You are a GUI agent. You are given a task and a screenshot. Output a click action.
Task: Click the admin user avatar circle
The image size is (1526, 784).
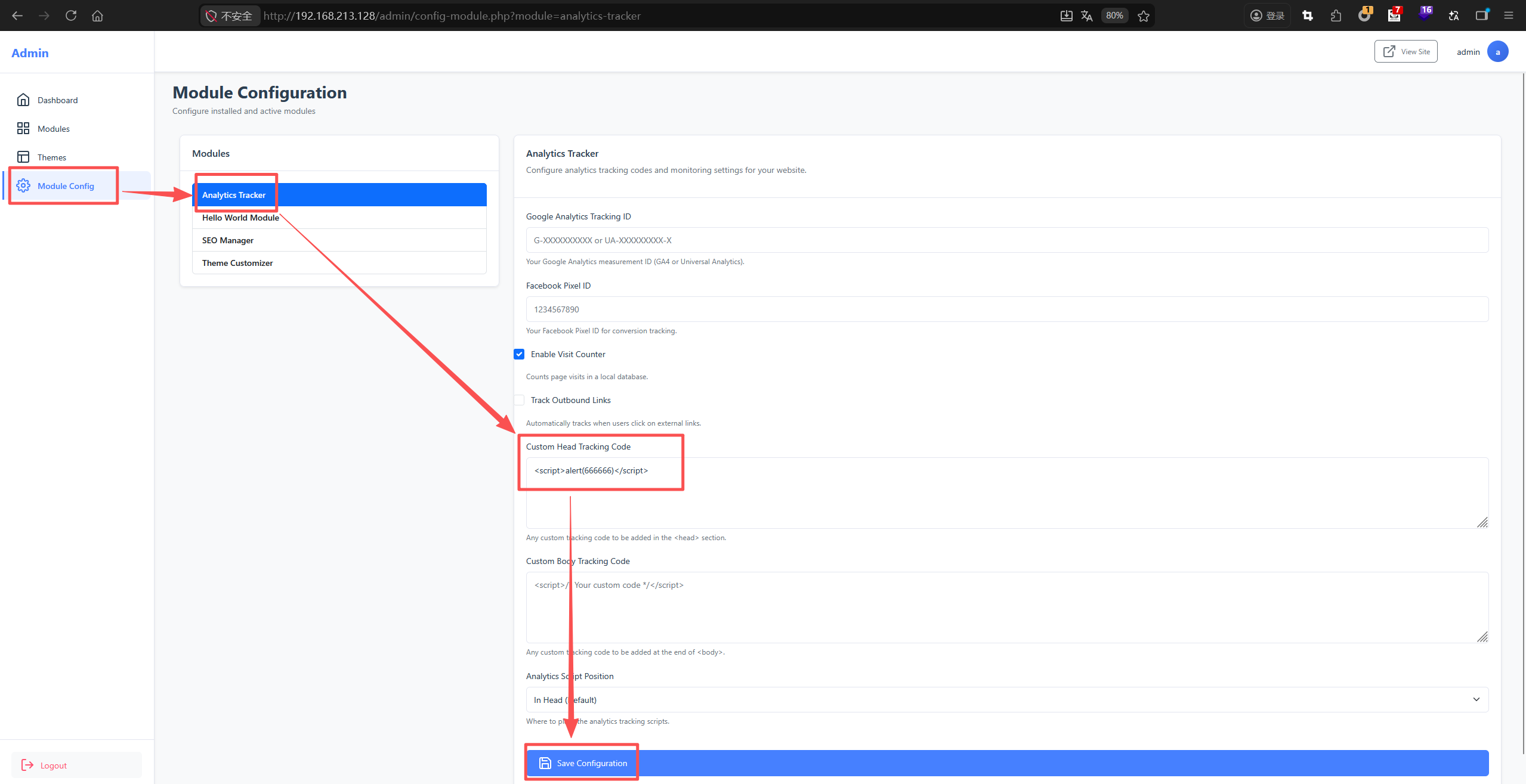1497,52
